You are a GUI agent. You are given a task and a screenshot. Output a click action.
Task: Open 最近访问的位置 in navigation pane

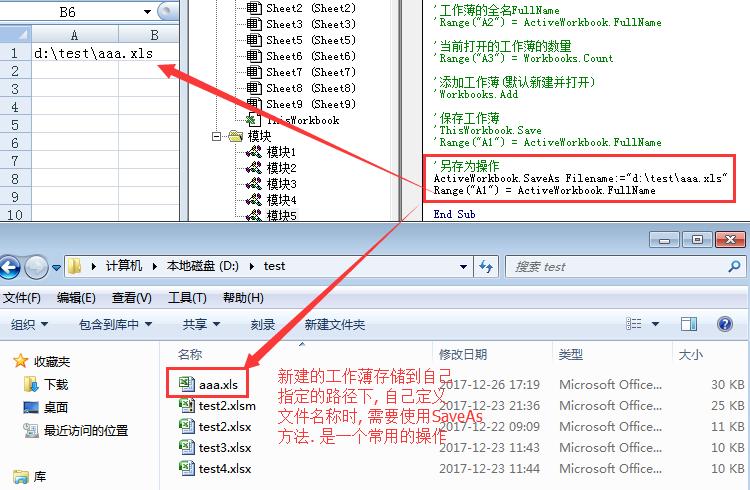click(x=86, y=430)
